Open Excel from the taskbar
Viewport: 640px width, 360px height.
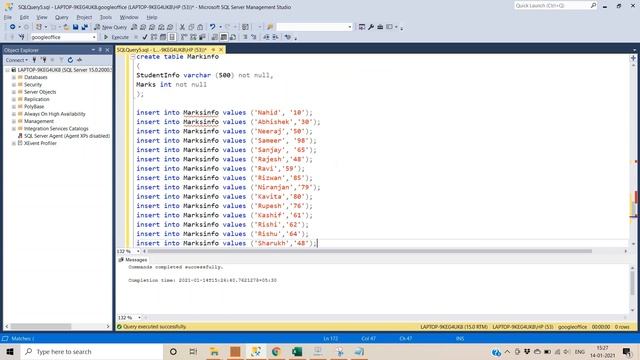(x=297, y=351)
